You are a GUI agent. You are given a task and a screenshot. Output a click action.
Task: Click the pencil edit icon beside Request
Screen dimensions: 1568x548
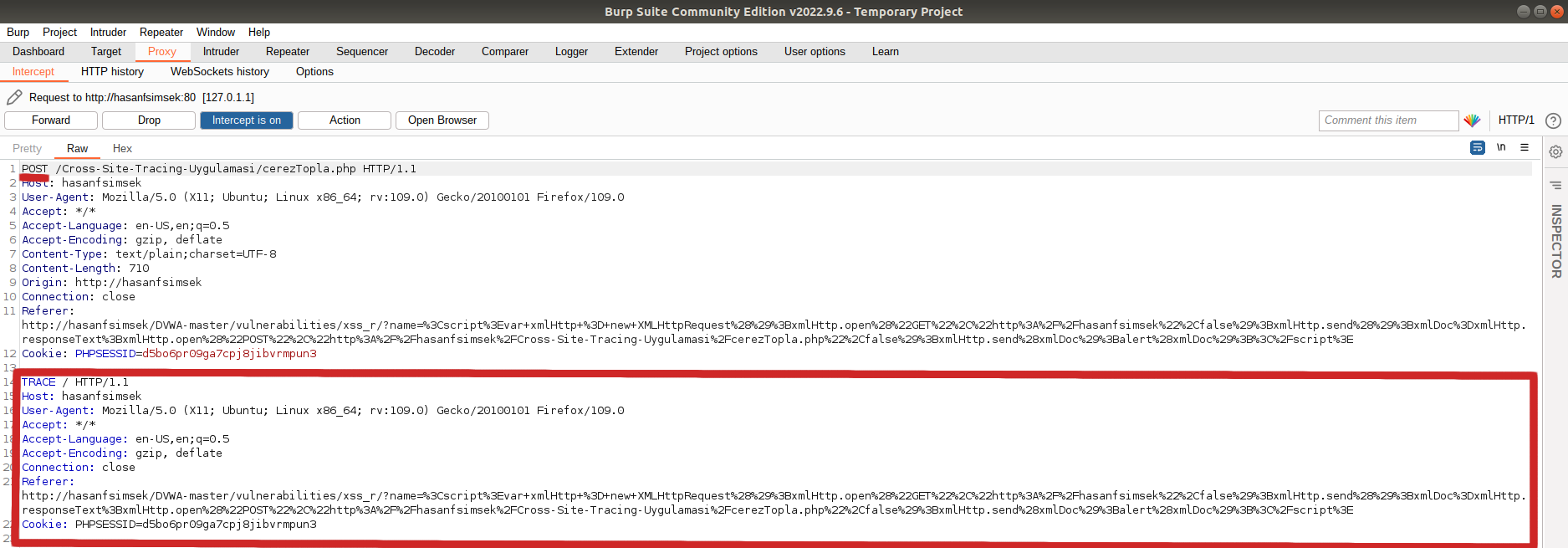click(14, 97)
